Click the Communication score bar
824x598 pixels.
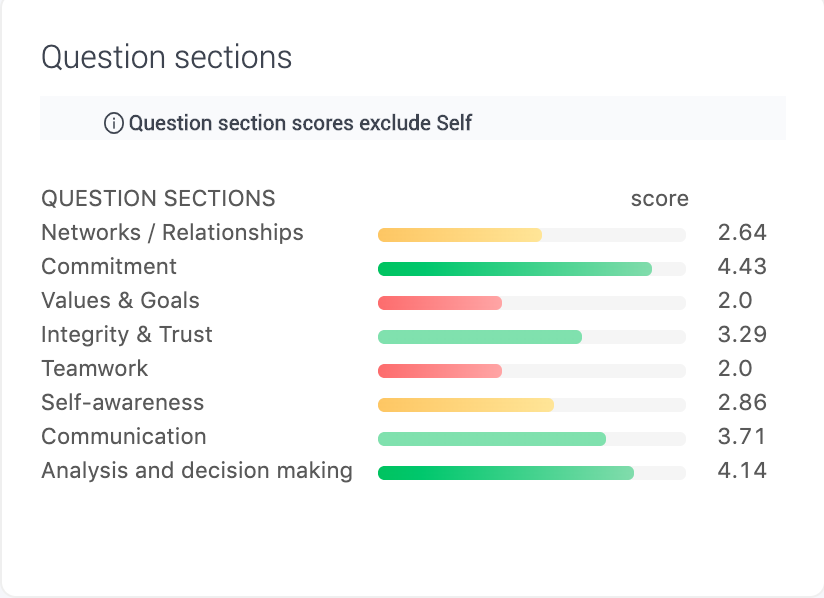532,439
